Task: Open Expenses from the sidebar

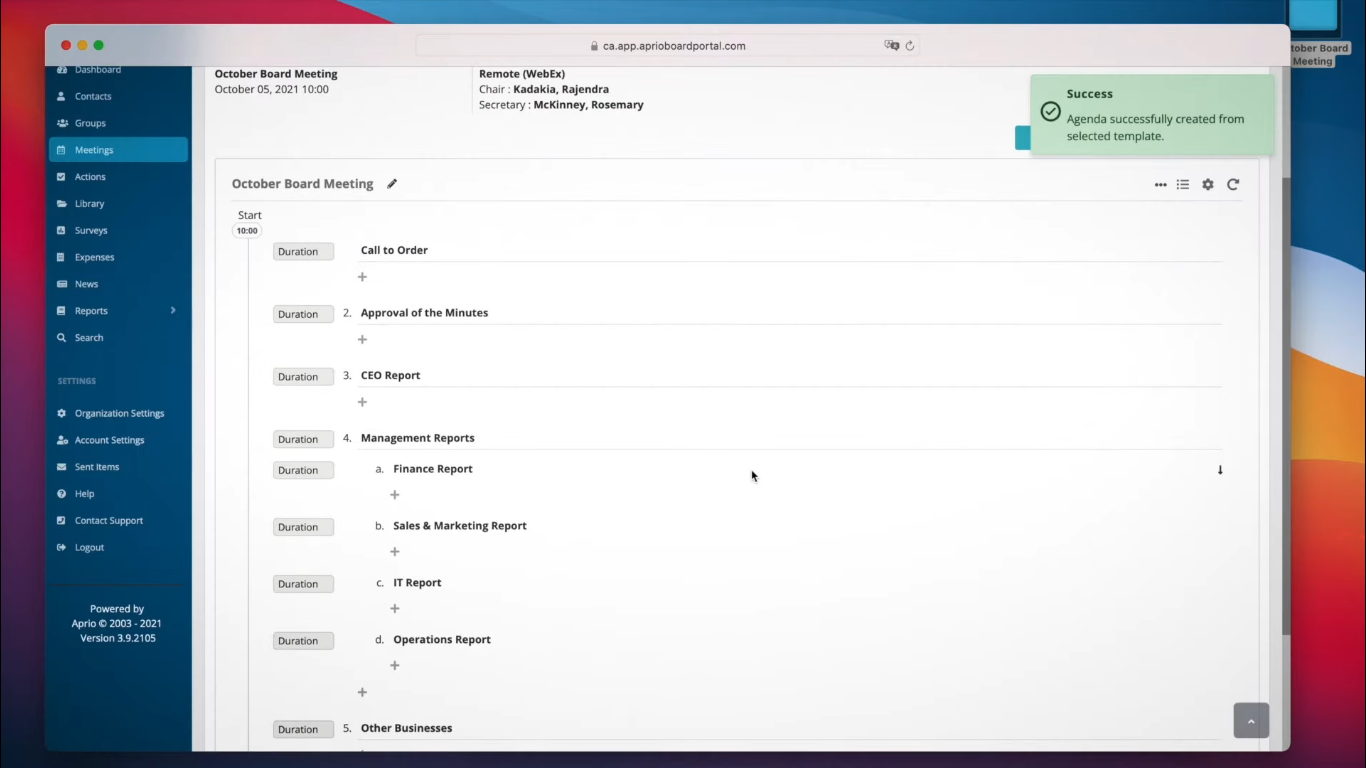Action: [94, 257]
